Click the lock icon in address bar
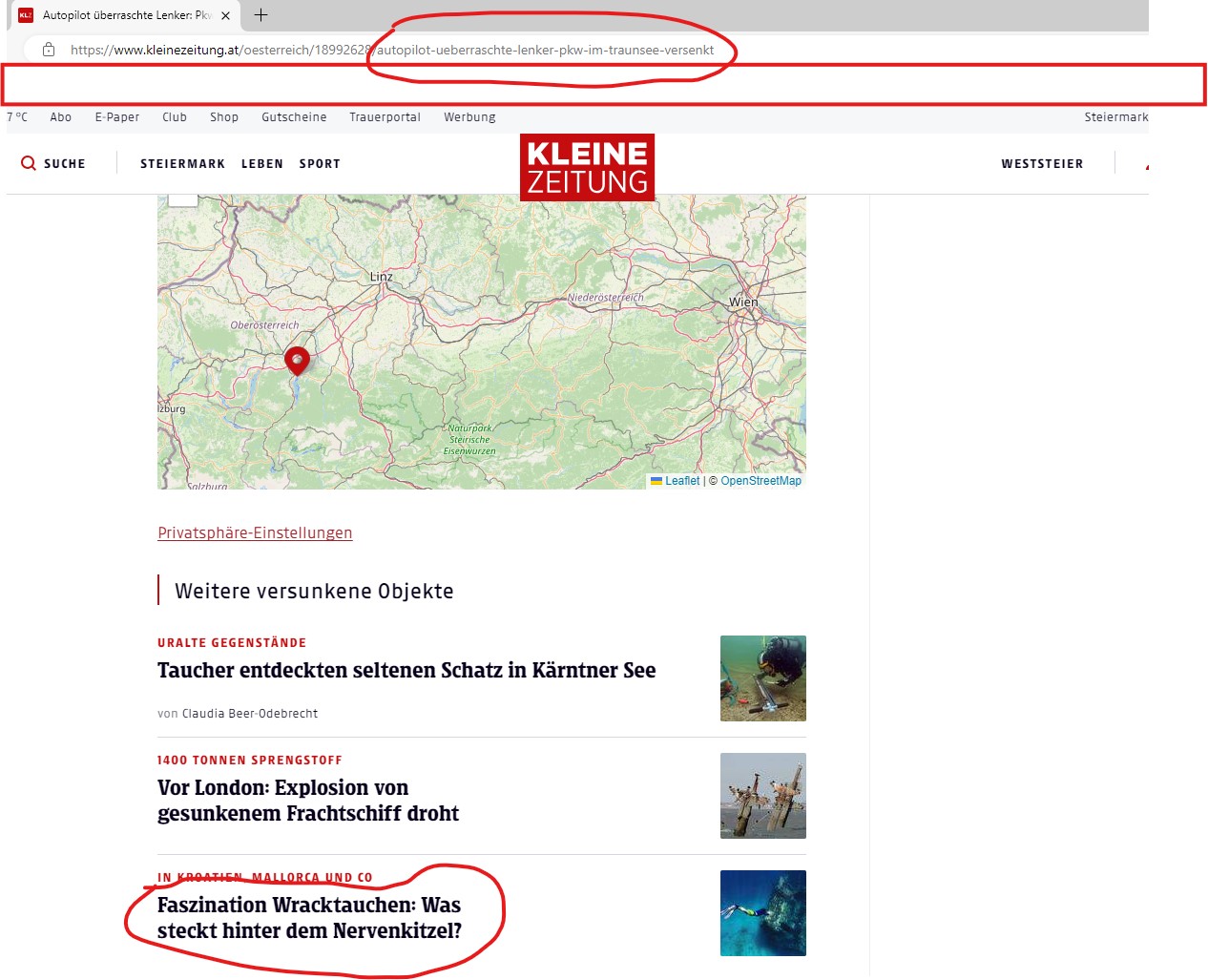 pyautogui.click(x=49, y=50)
